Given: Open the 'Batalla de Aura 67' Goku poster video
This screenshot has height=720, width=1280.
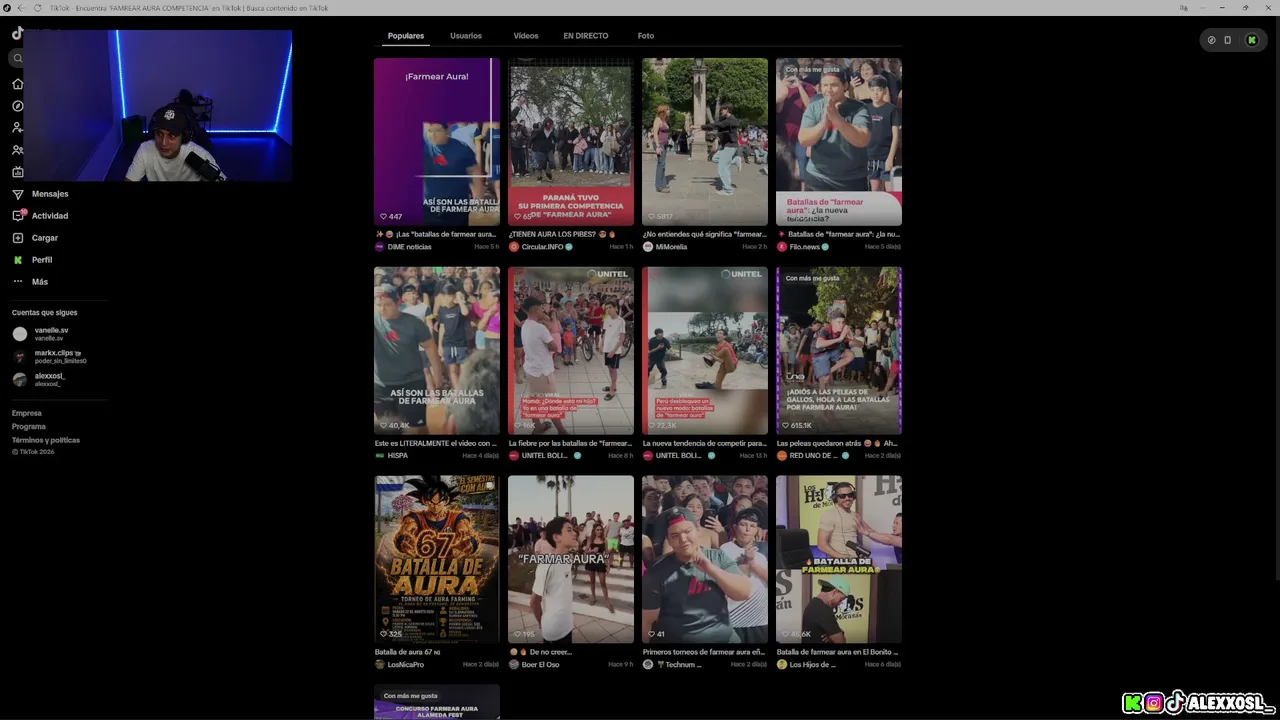Looking at the screenshot, I should point(437,559).
